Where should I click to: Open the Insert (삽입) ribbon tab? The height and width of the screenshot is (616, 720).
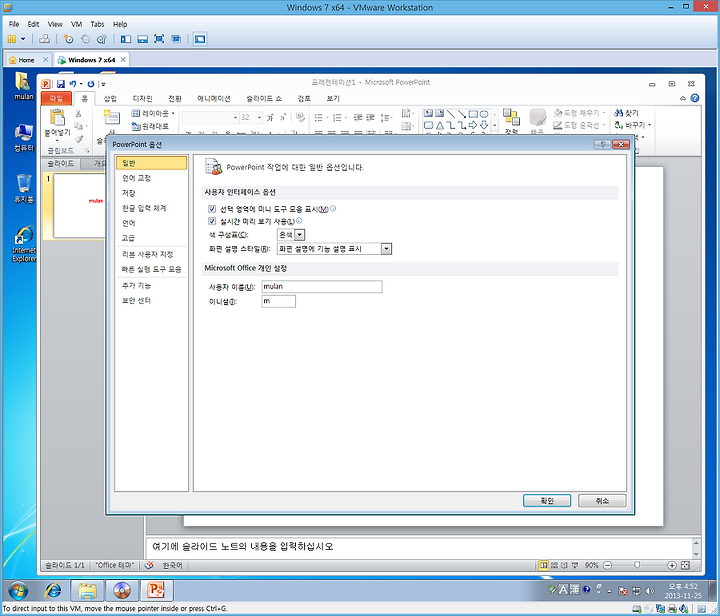click(110, 99)
